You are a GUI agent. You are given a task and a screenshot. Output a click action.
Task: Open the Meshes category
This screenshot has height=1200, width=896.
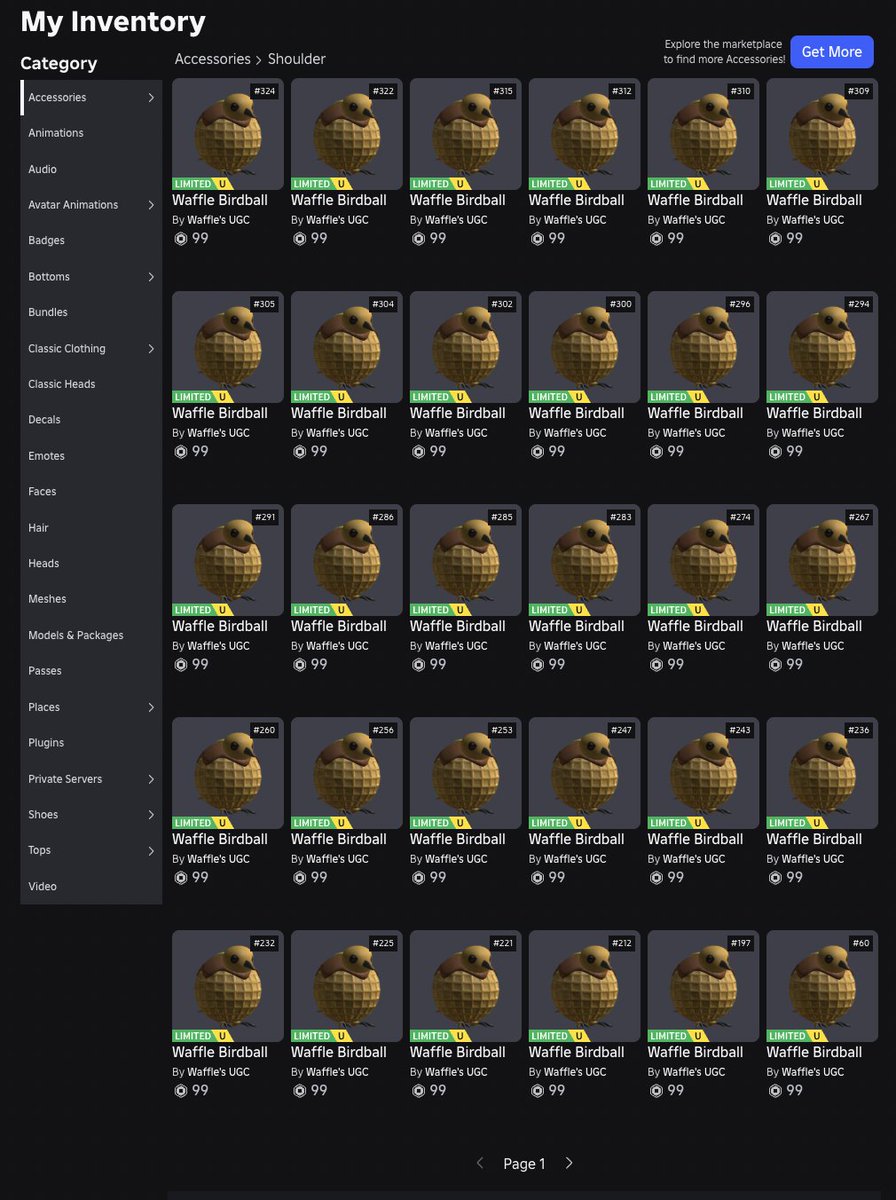pos(91,599)
